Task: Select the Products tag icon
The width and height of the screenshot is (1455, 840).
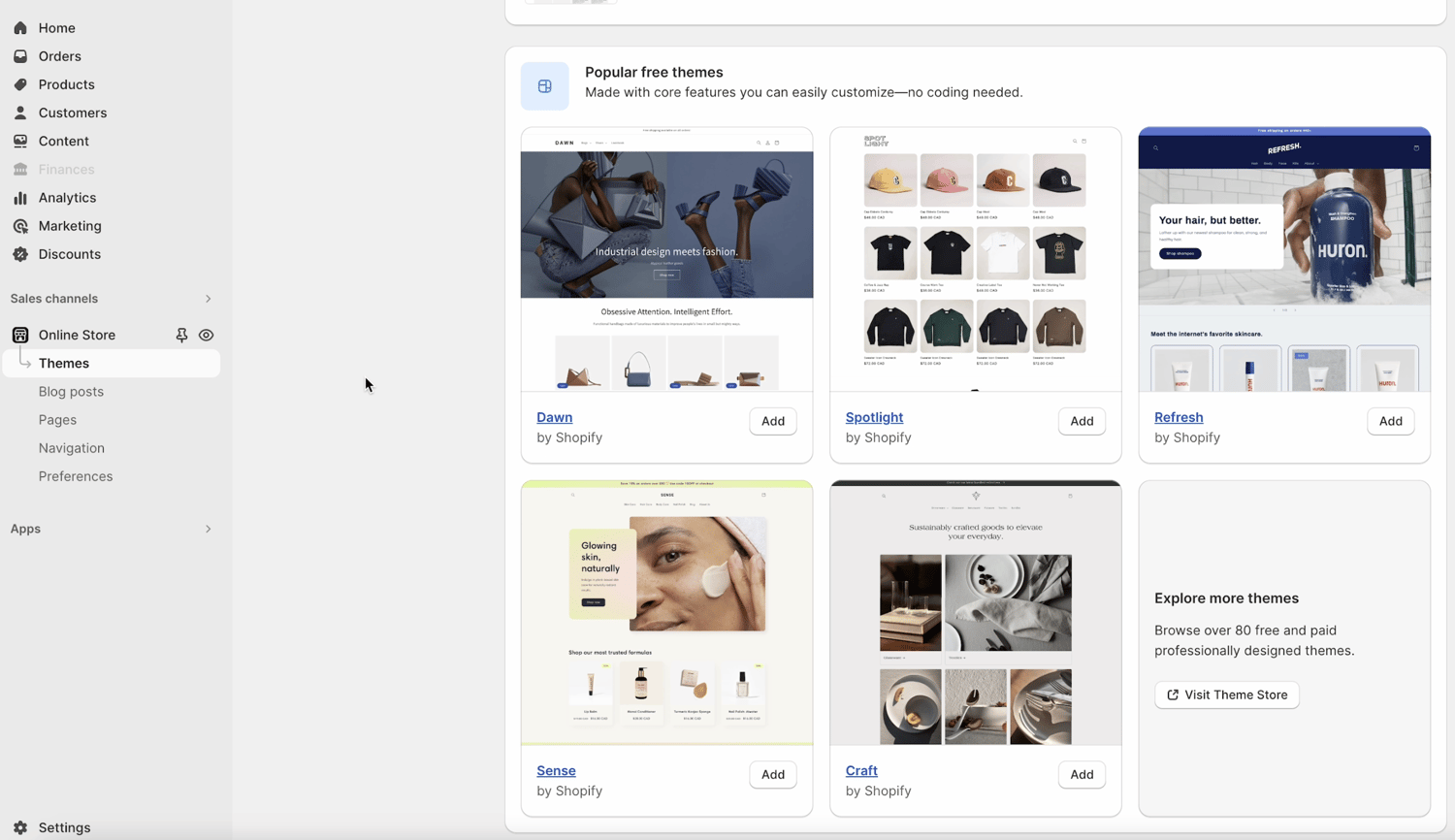Action: click(x=20, y=84)
